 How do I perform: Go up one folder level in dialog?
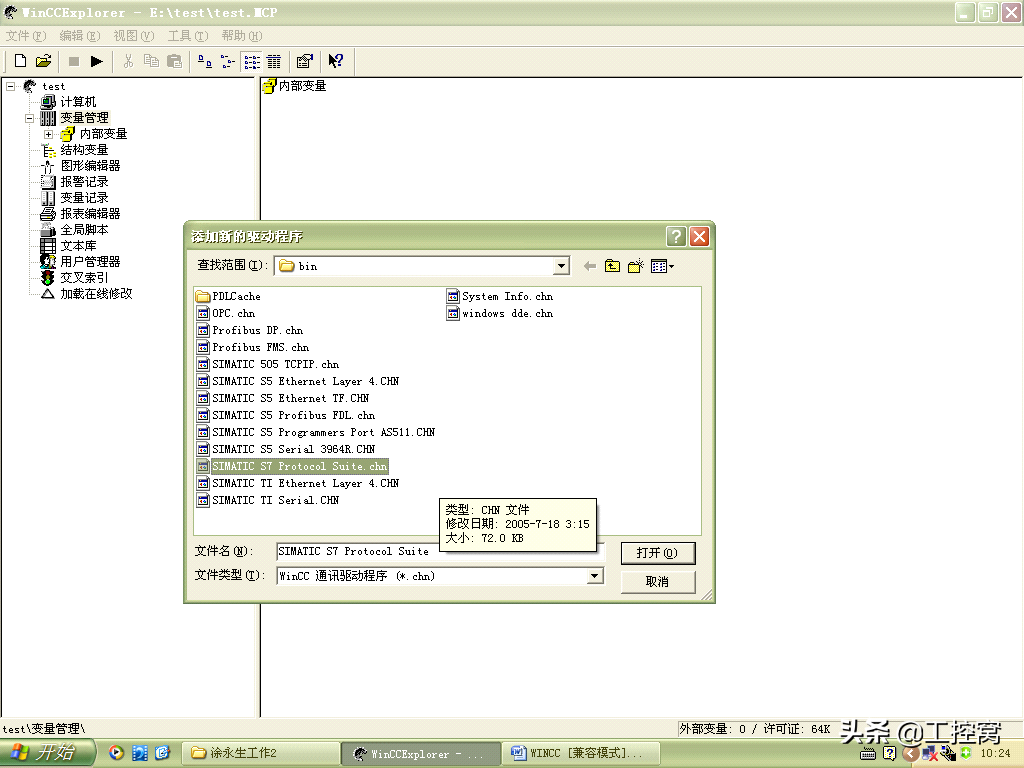[x=612, y=266]
